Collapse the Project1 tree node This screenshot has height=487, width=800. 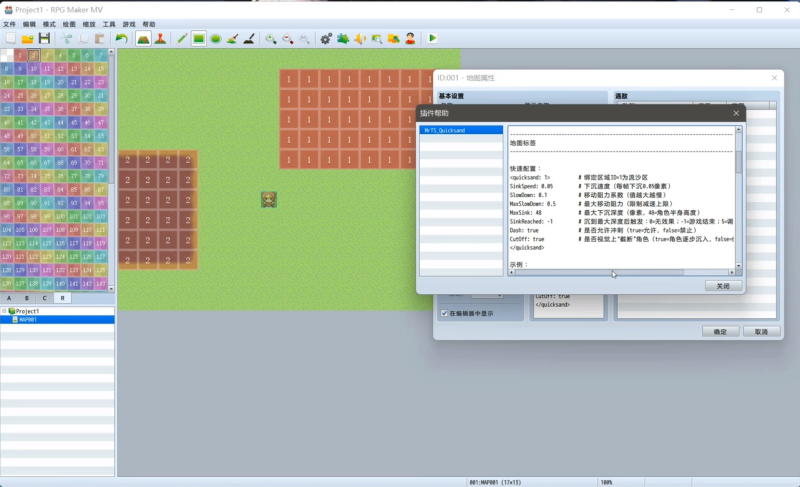coord(4,311)
